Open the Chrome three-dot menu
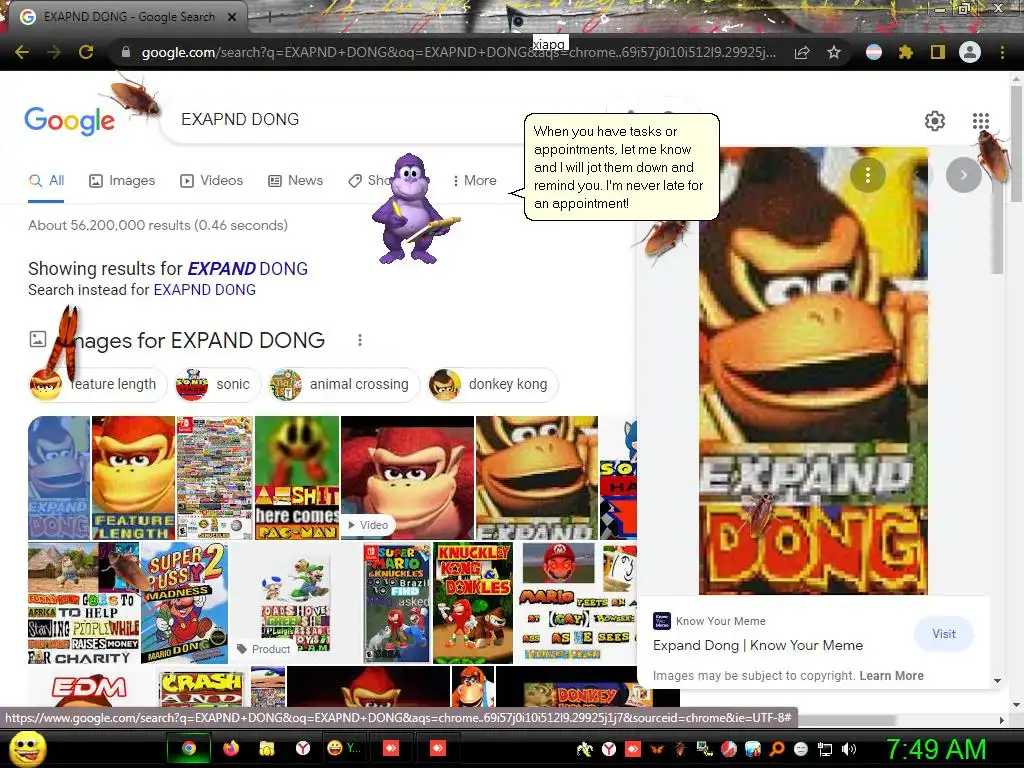This screenshot has height=768, width=1024. click(x=1002, y=52)
